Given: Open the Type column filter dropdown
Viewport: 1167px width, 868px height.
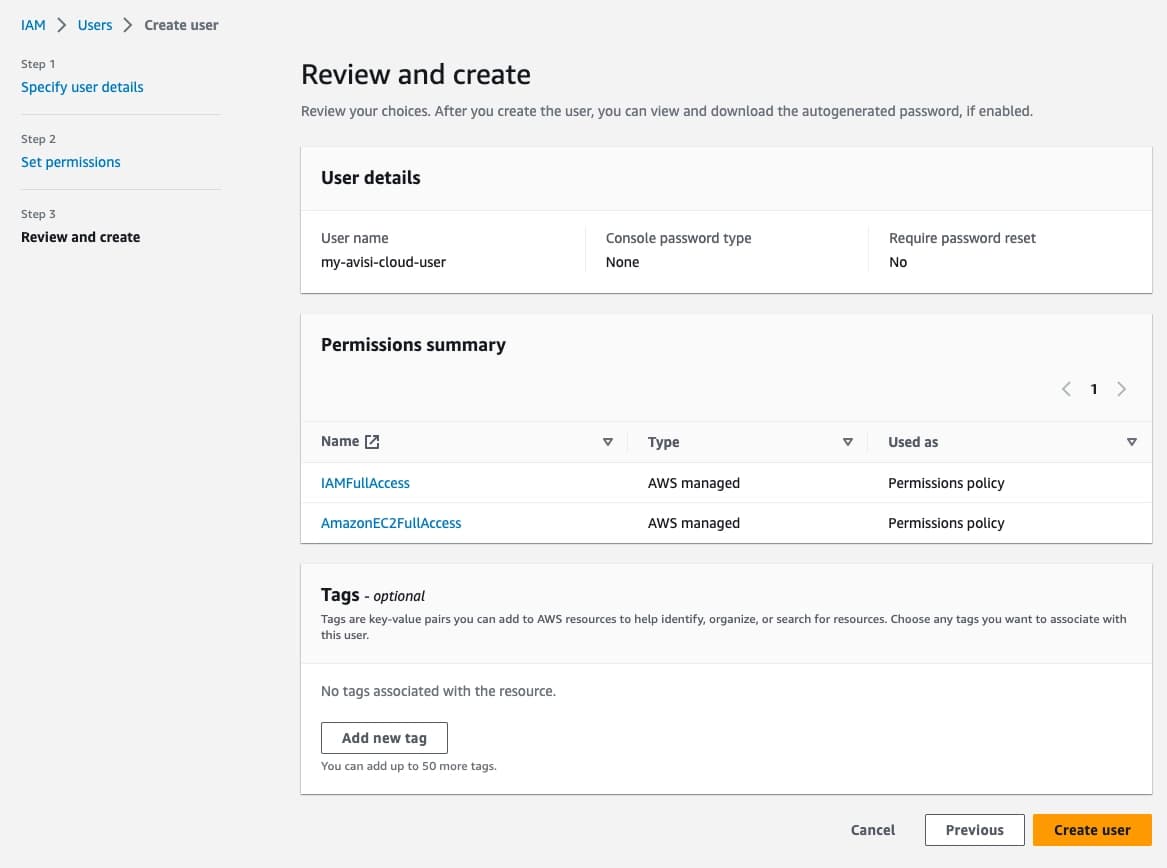Looking at the screenshot, I should coord(848,441).
